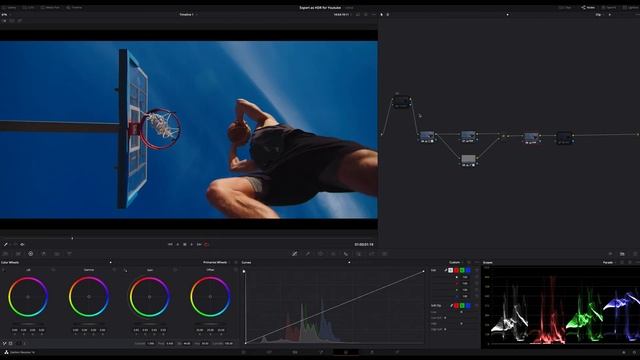Toggle curve channel ganging link

pyautogui.click(x=446, y=270)
